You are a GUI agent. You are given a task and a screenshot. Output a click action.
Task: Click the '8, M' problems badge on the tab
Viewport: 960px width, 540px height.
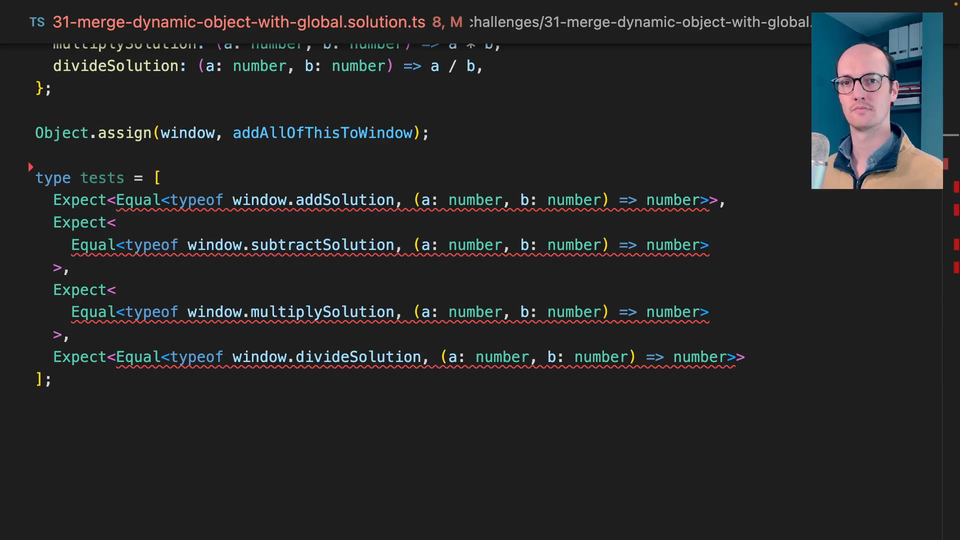click(447, 21)
